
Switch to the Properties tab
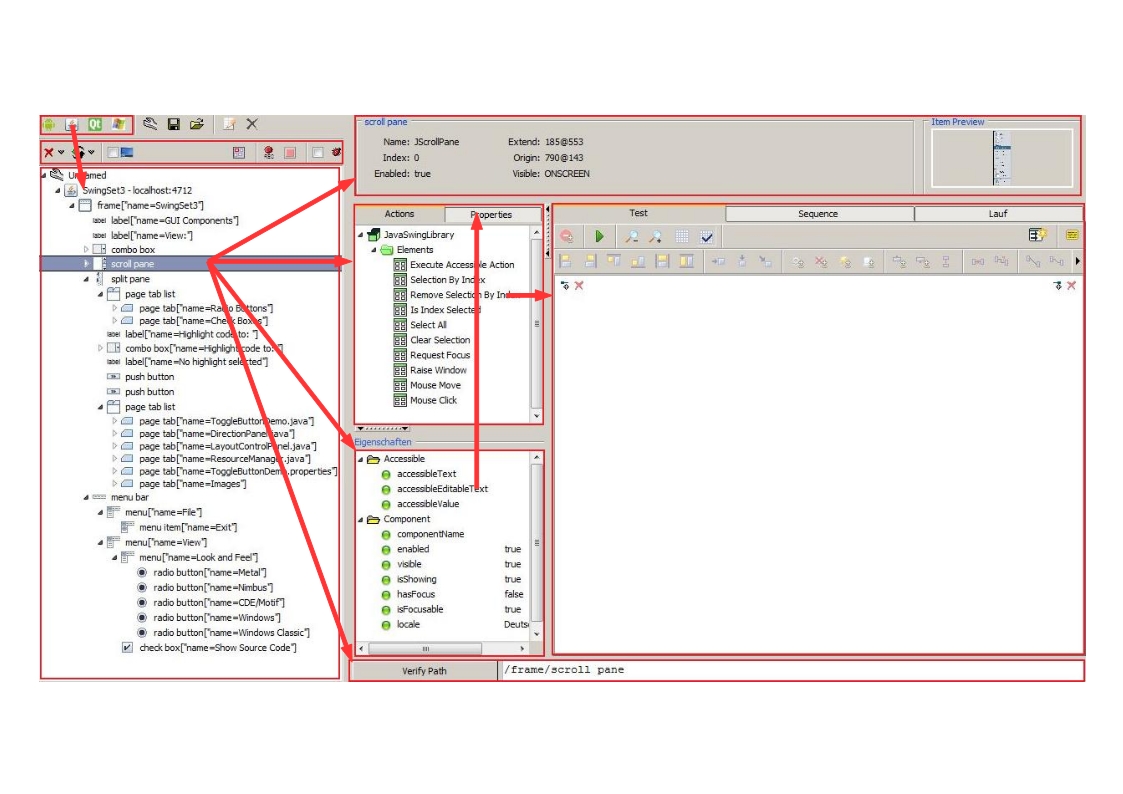coord(491,214)
